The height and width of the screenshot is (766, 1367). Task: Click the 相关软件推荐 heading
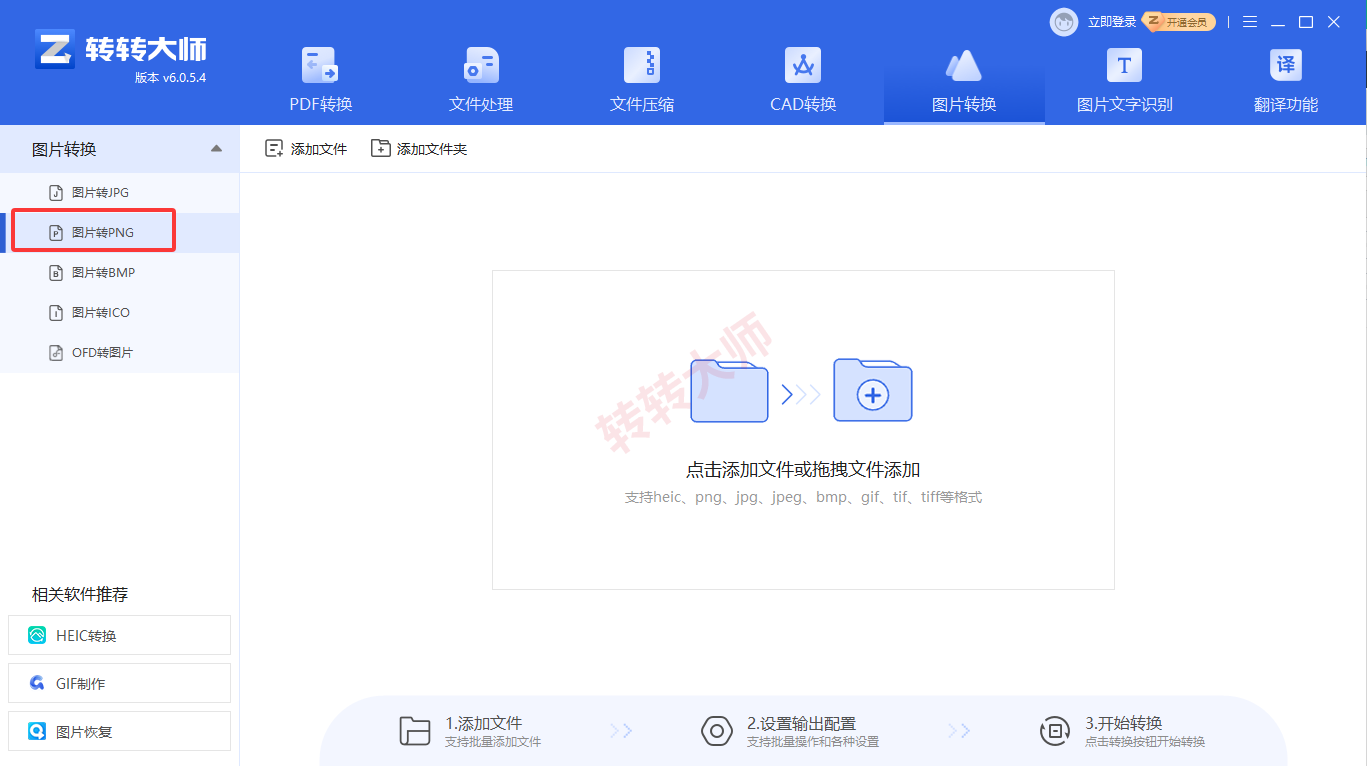point(80,594)
